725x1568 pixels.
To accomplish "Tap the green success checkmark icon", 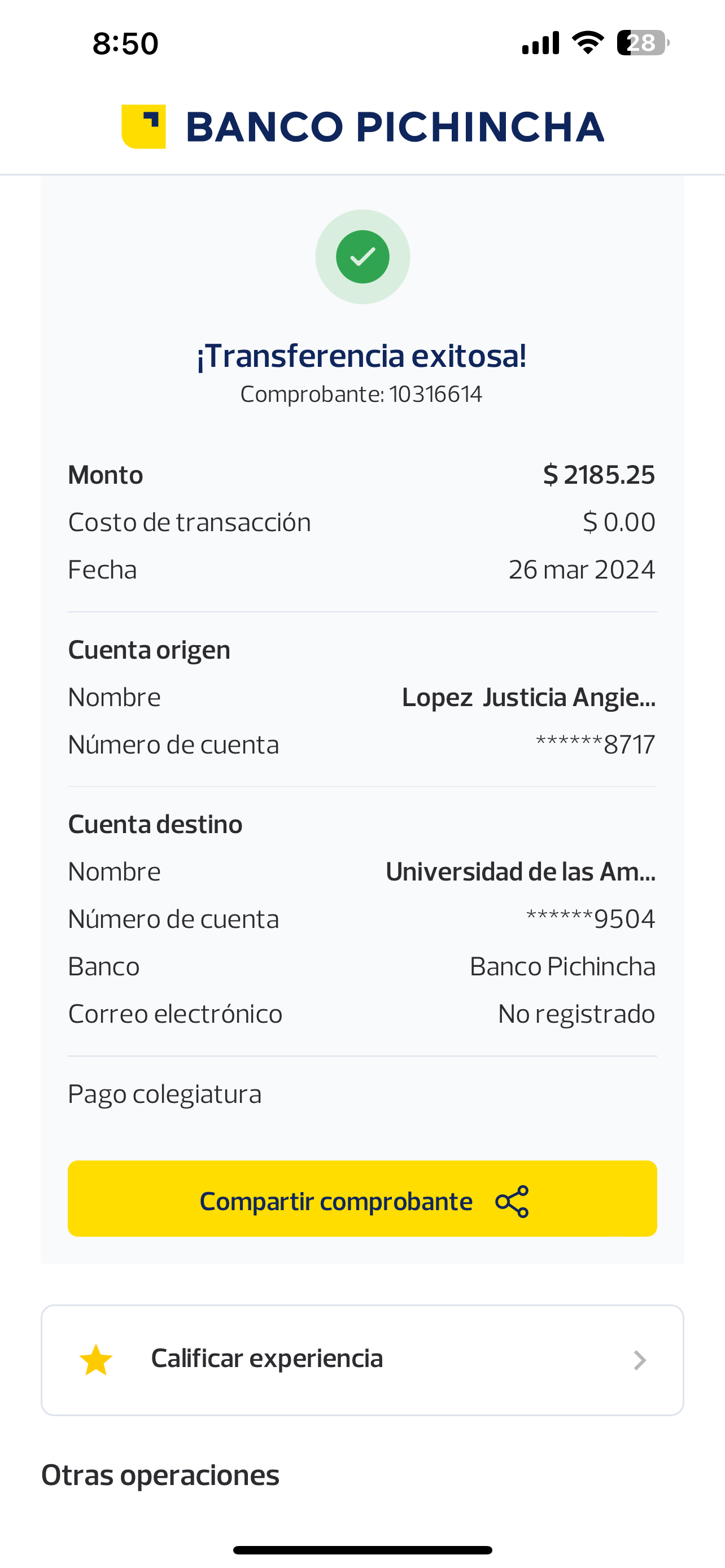I will point(363,257).
